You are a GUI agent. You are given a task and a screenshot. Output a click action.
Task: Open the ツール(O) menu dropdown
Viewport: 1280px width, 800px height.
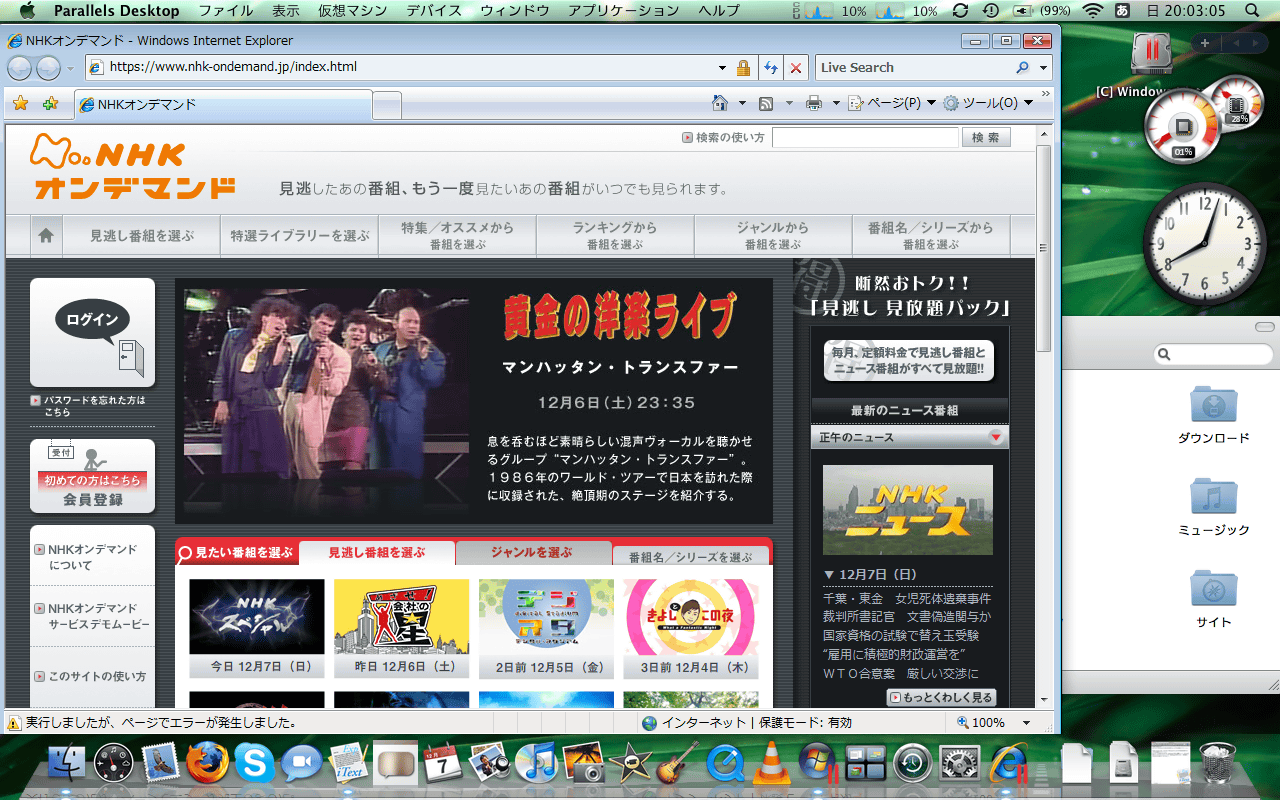tap(988, 103)
